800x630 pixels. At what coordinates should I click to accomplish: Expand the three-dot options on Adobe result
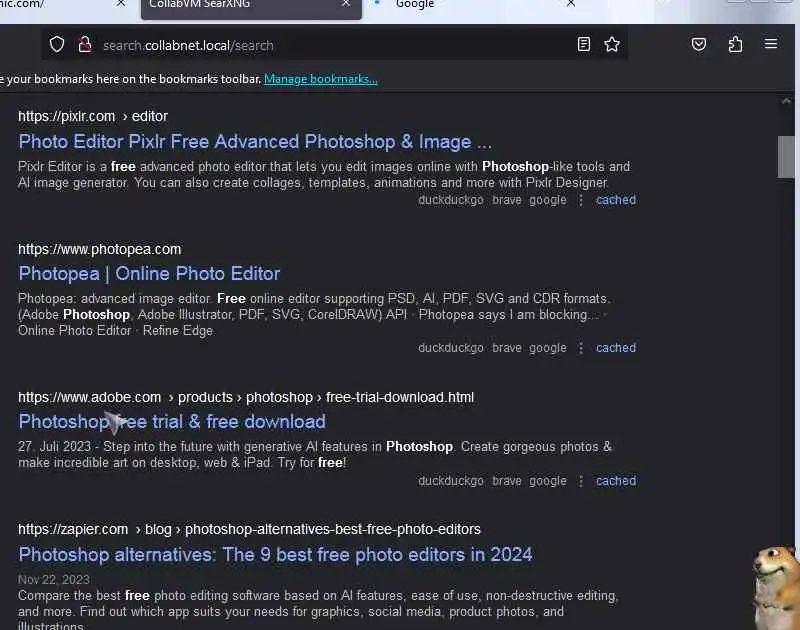tap(581, 481)
